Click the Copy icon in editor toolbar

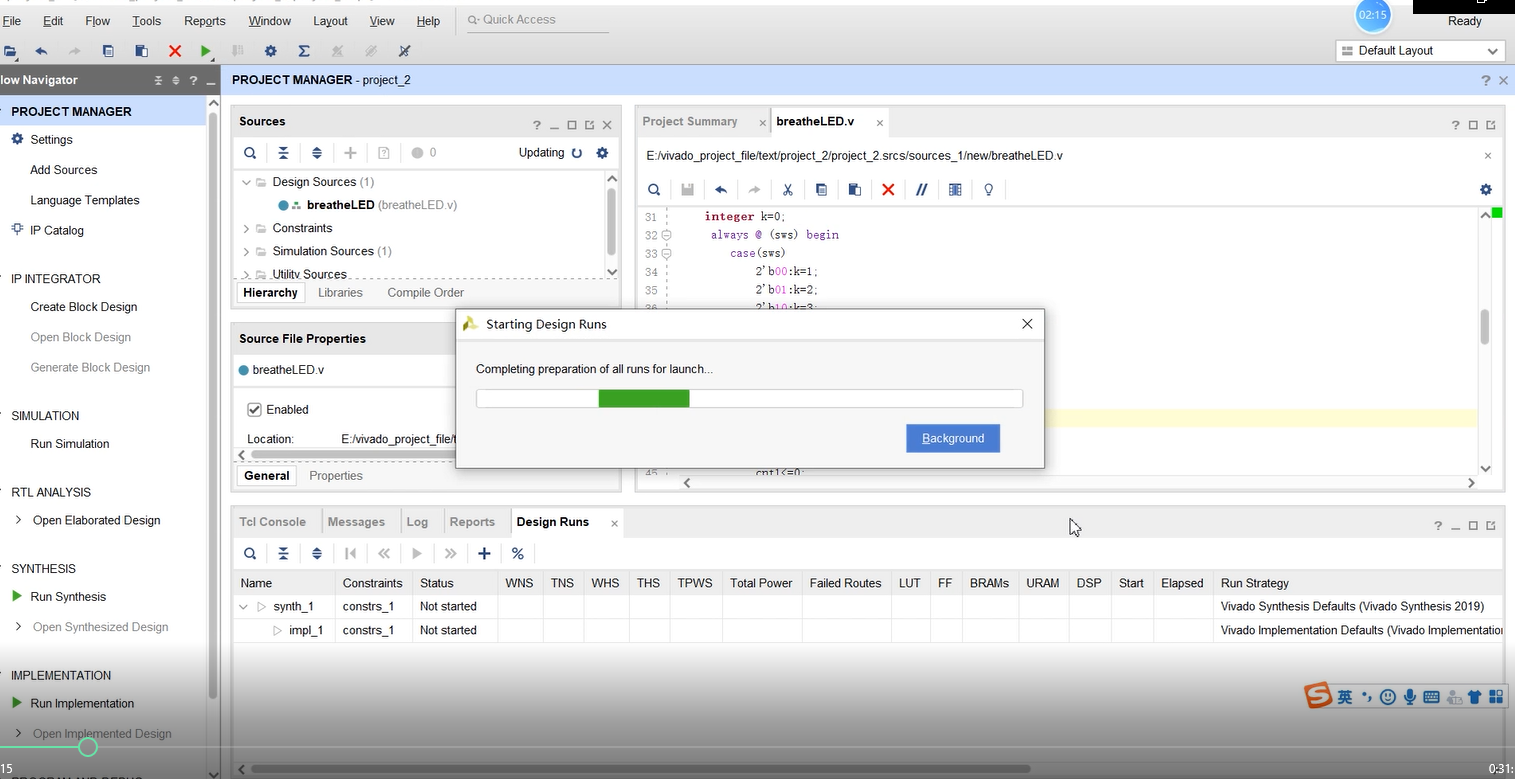[821, 189]
